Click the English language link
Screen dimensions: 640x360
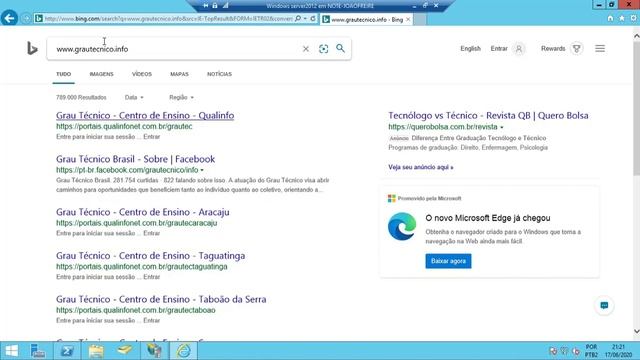tap(470, 49)
